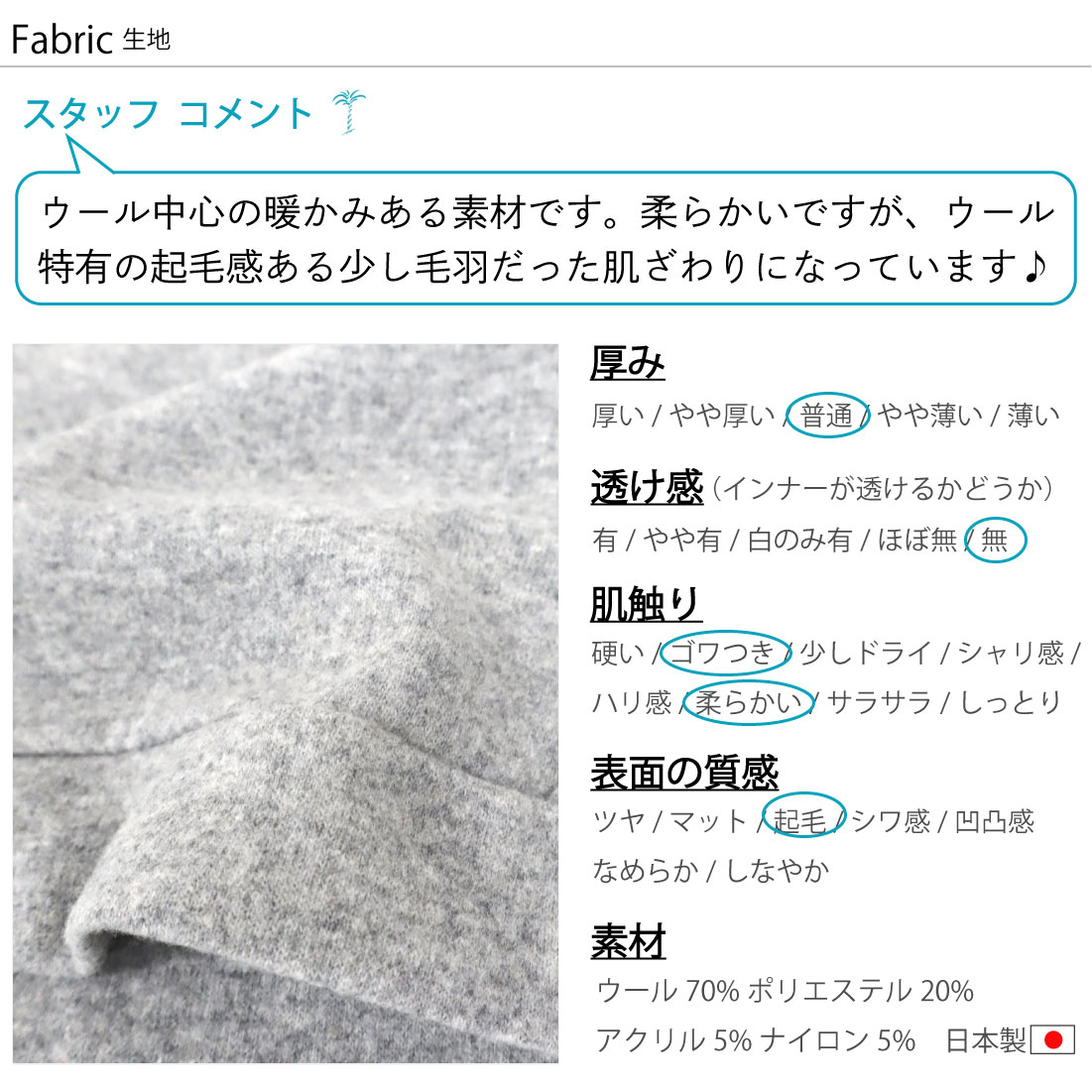Screen dimensions: 1092x1092
Task: Click the Japan flag icon next to 日本製
Action: (x=1052, y=1039)
